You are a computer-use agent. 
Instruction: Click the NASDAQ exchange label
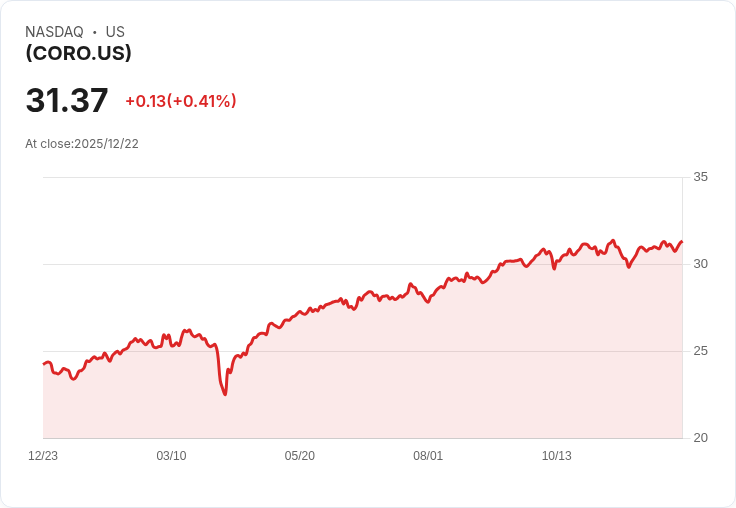(x=54, y=32)
